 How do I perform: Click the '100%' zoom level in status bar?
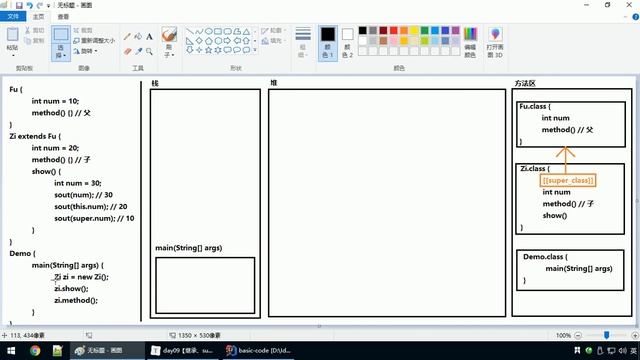click(563, 336)
